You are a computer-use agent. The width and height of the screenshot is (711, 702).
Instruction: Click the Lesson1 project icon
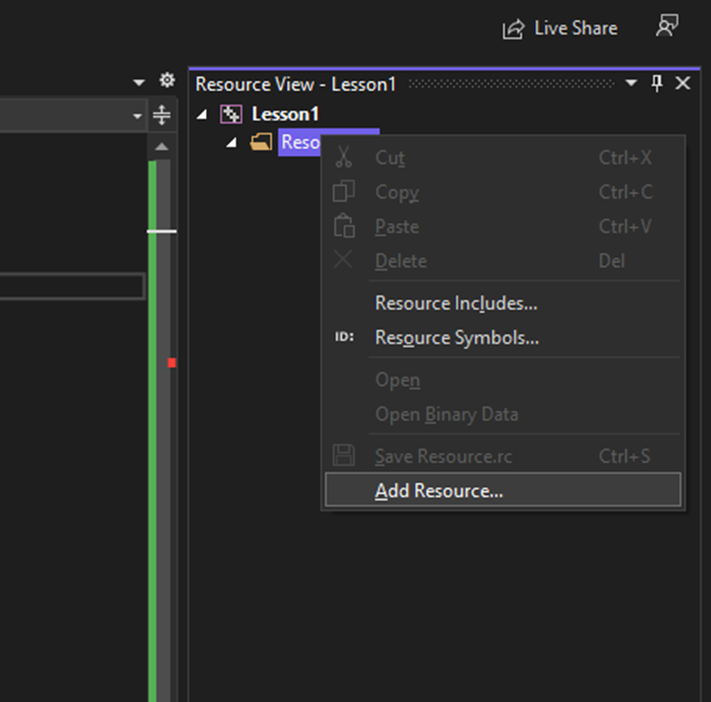(231, 114)
